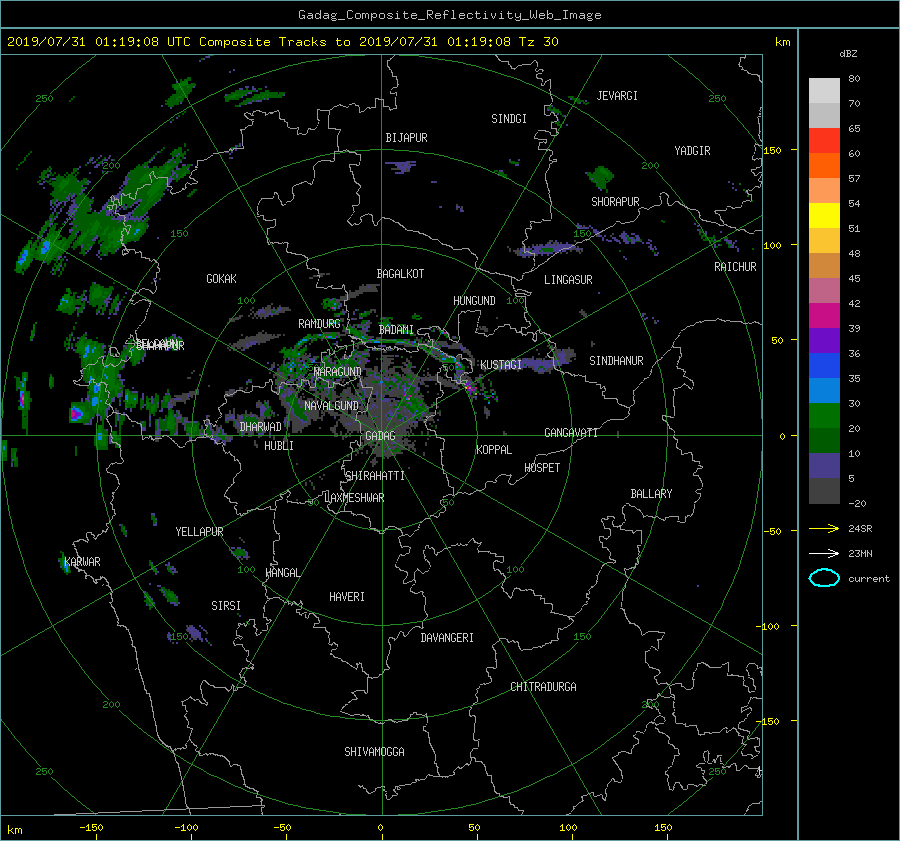Click the SHORAPUR place label

point(615,202)
